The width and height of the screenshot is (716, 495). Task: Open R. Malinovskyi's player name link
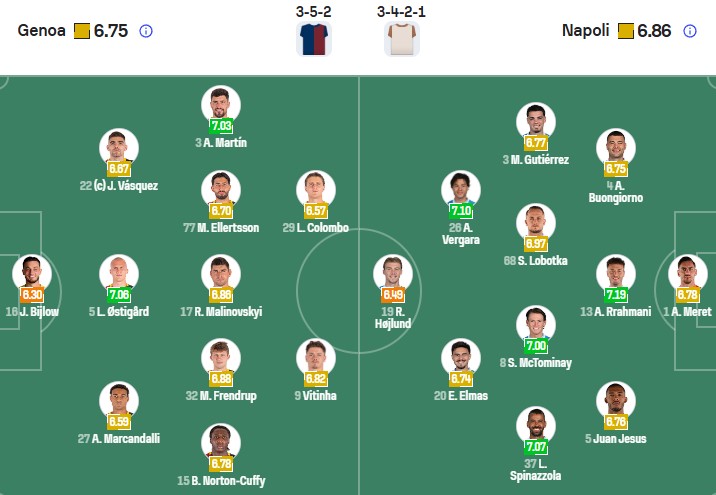click(x=221, y=312)
